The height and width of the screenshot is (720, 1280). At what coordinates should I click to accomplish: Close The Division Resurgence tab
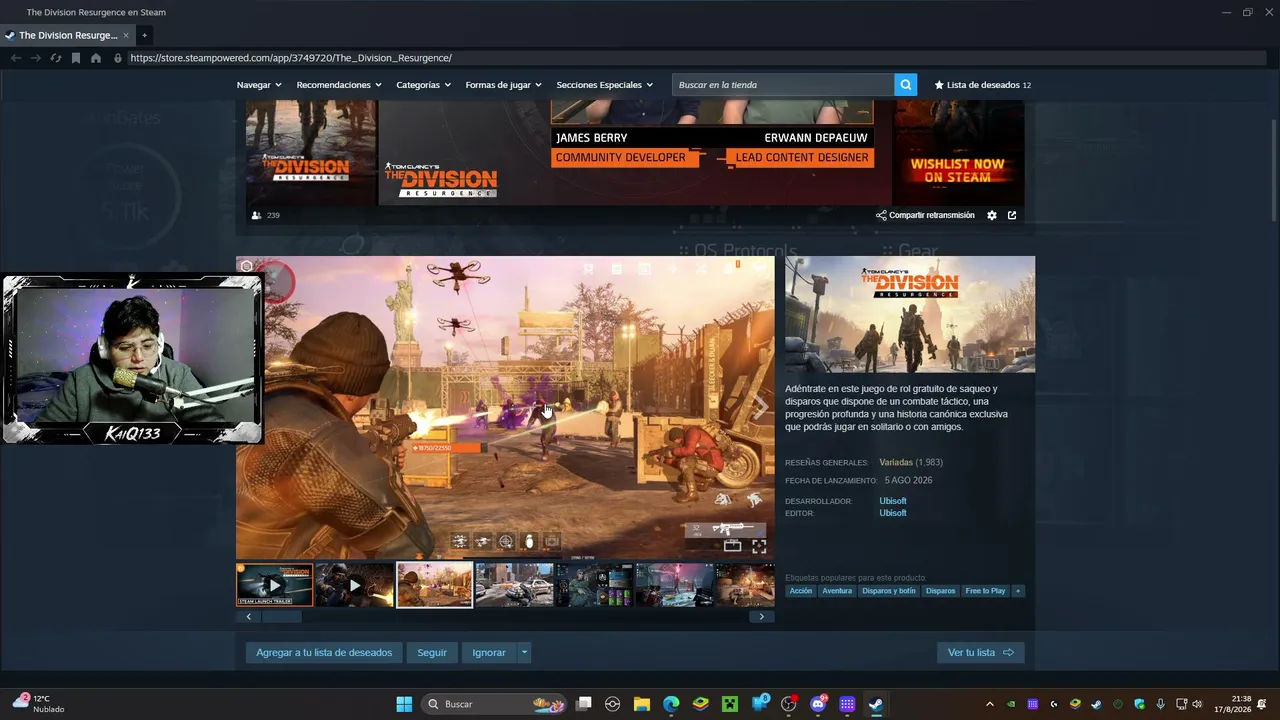coord(126,35)
